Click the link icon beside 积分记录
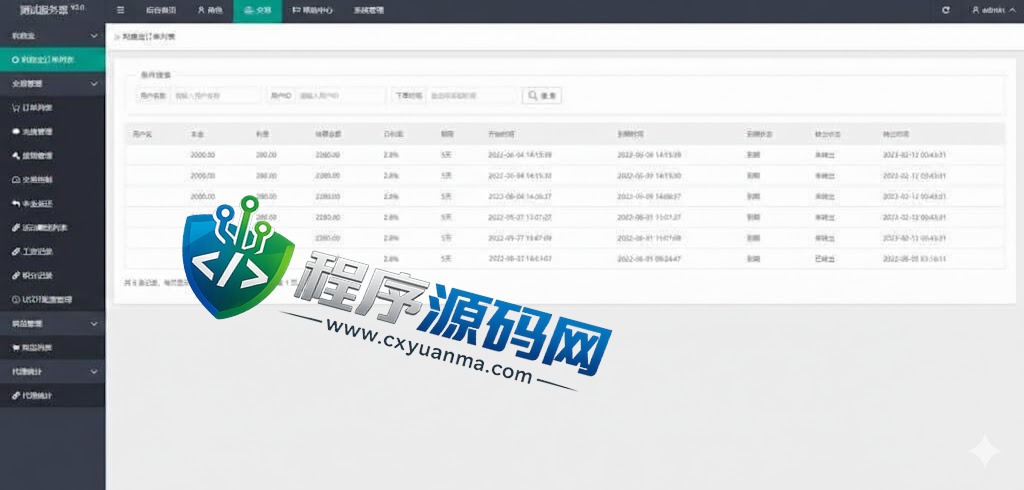The width and height of the screenshot is (1024, 490). [16, 276]
